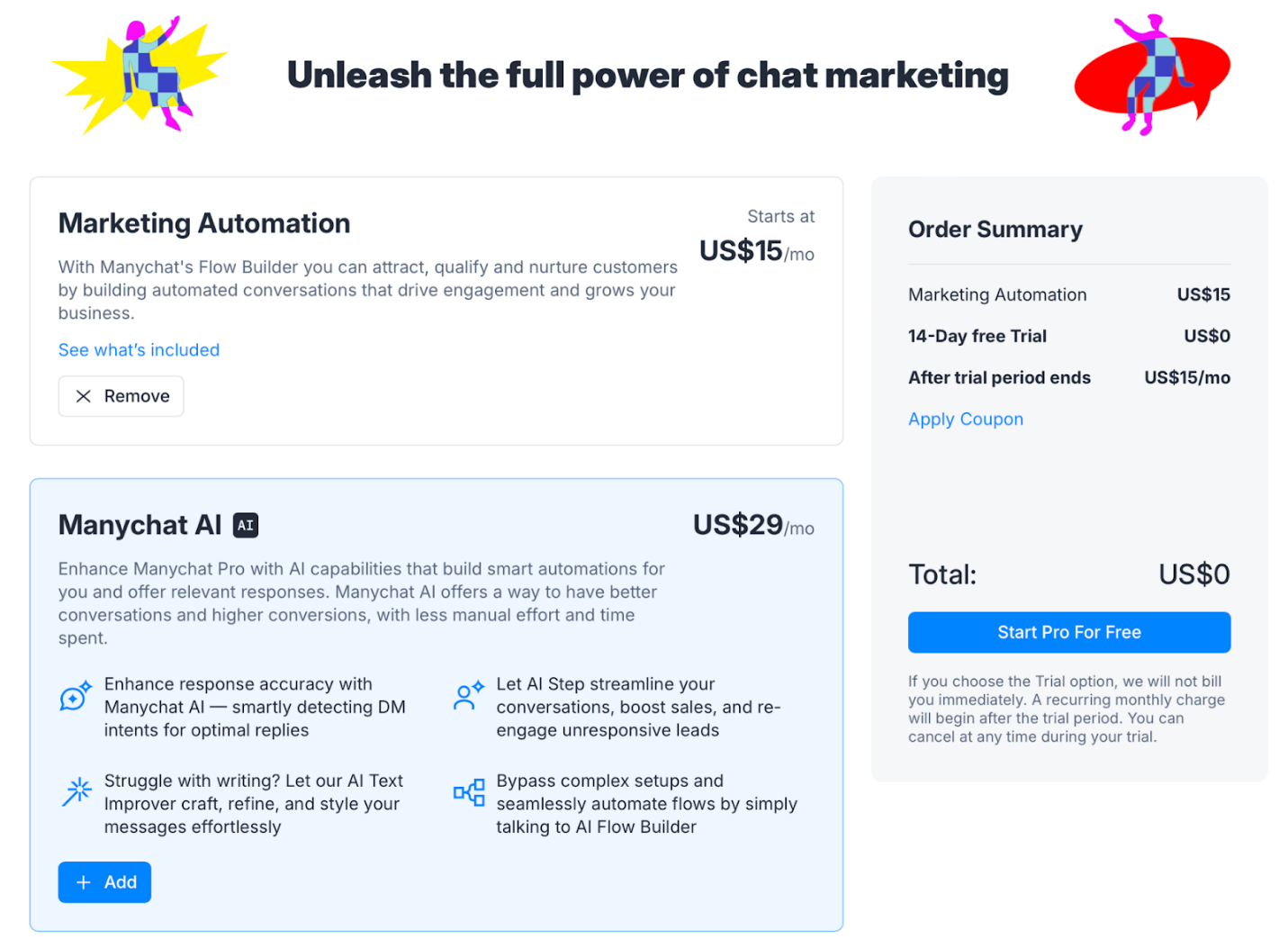Click the AI Step person icon
The image size is (1288, 939).
(x=467, y=697)
